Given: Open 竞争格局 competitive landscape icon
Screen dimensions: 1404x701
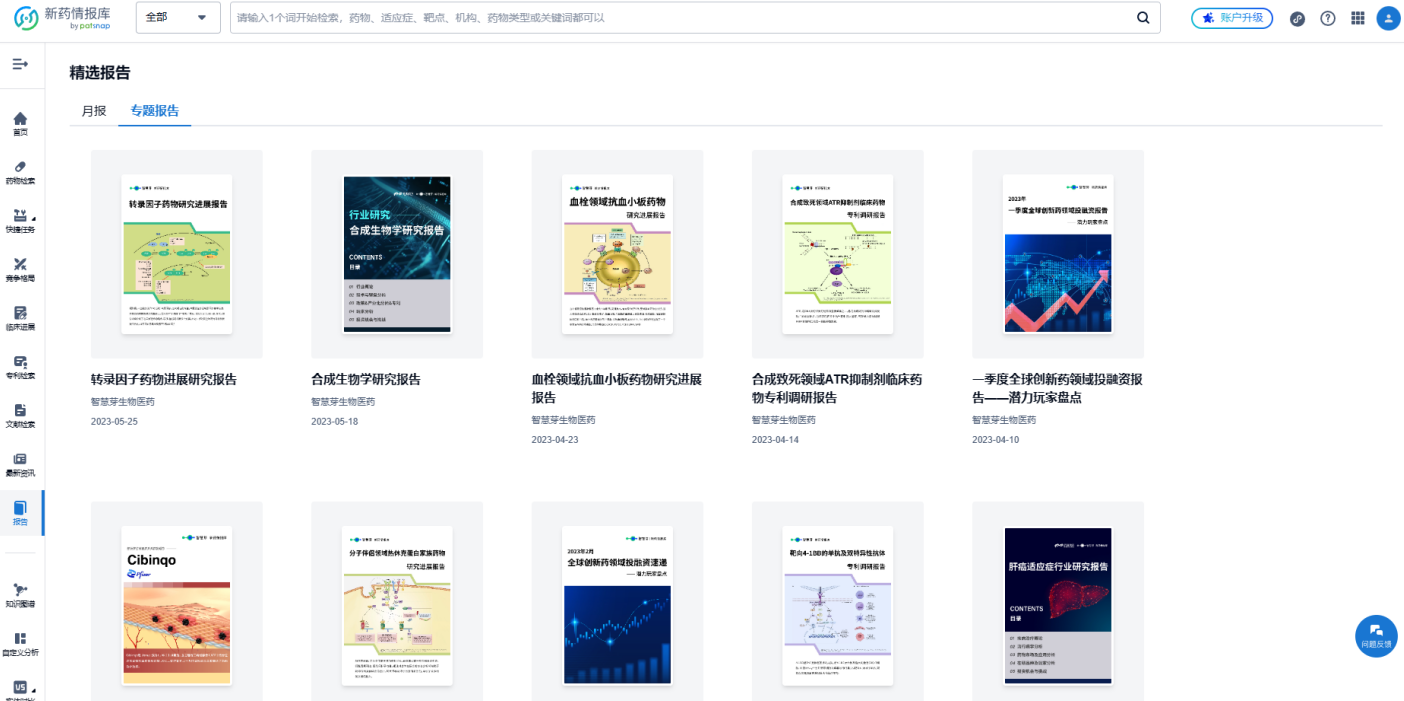Looking at the screenshot, I should pos(20,269).
